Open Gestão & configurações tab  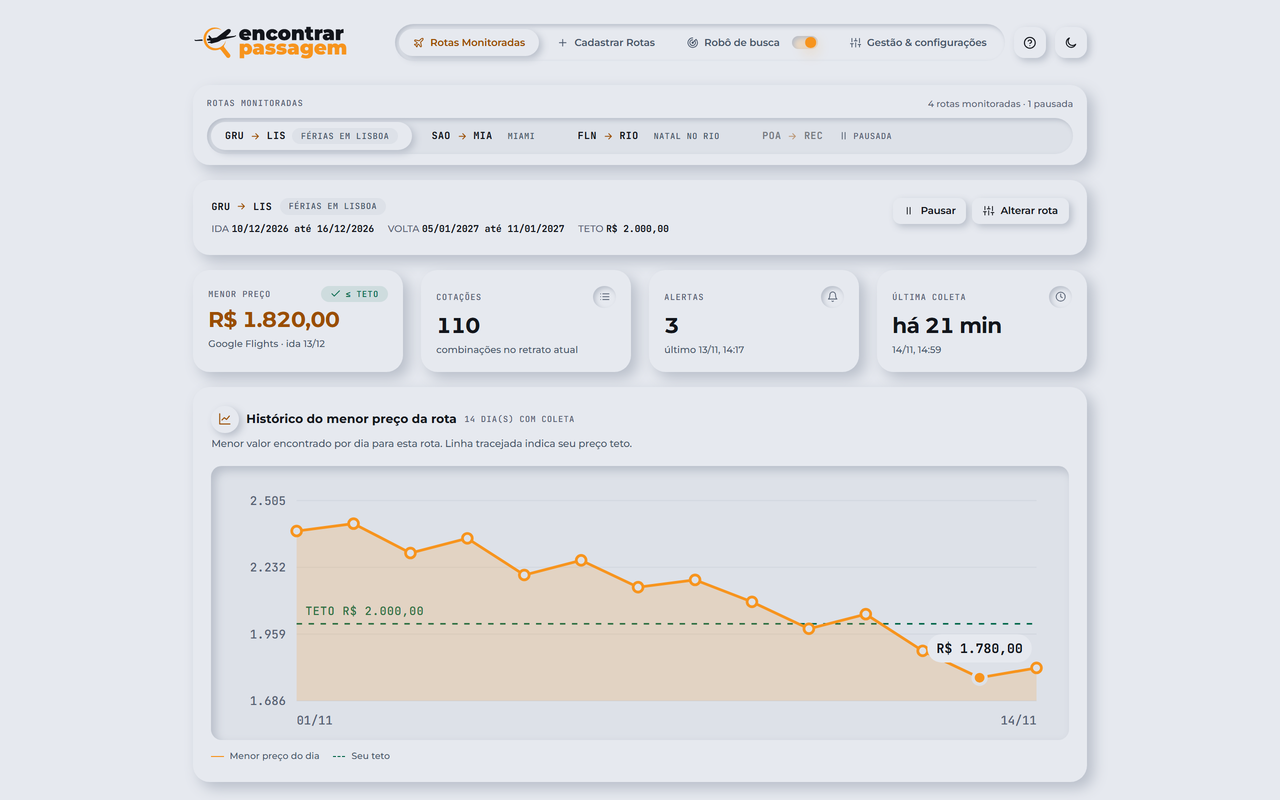(x=918, y=43)
